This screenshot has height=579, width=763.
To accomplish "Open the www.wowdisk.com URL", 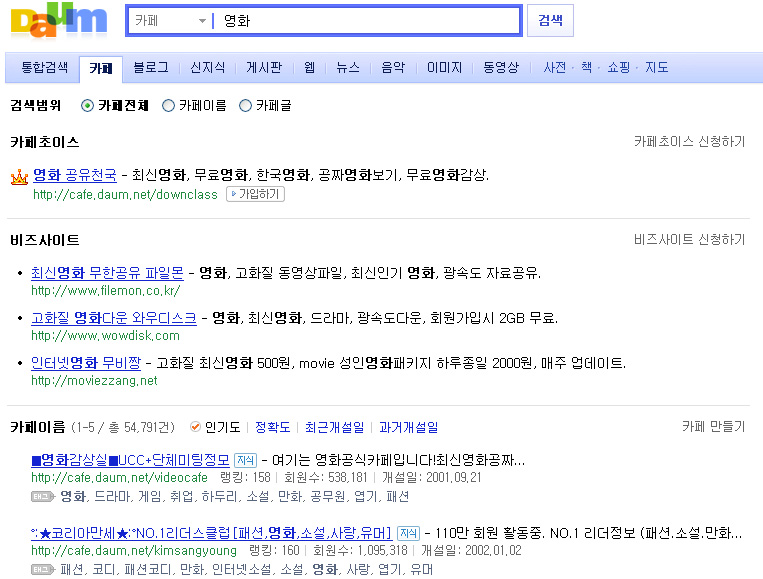I will (x=105, y=336).
